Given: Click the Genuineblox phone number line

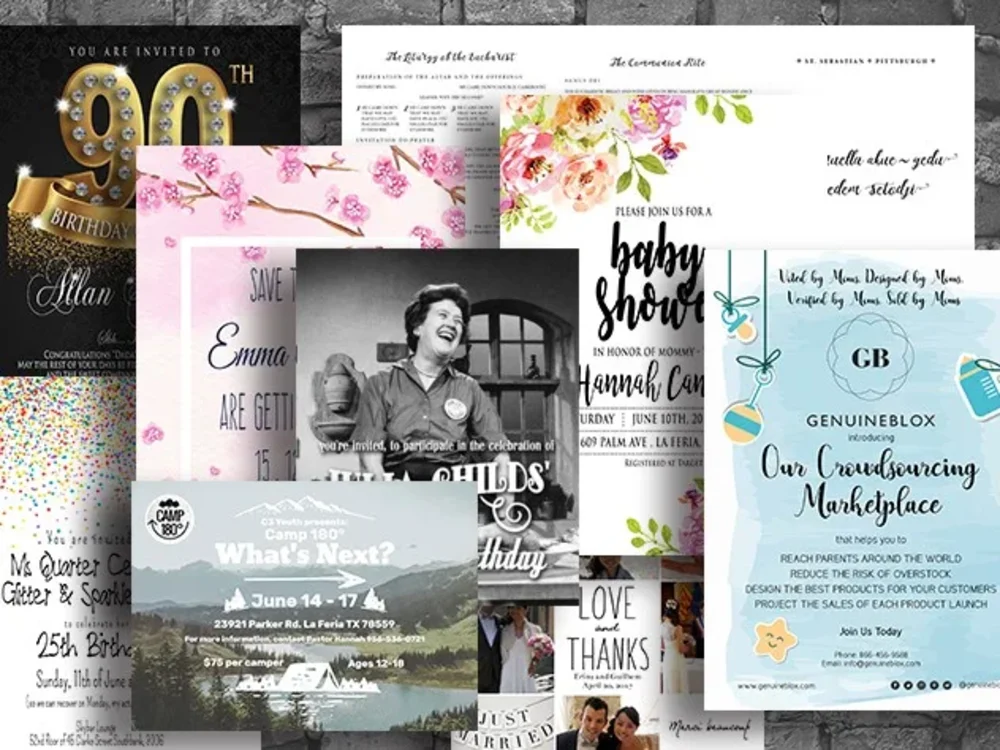Looking at the screenshot, I should 870,654.
